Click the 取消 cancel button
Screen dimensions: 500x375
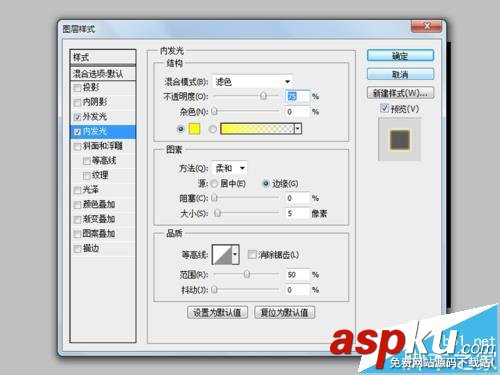tap(400, 74)
